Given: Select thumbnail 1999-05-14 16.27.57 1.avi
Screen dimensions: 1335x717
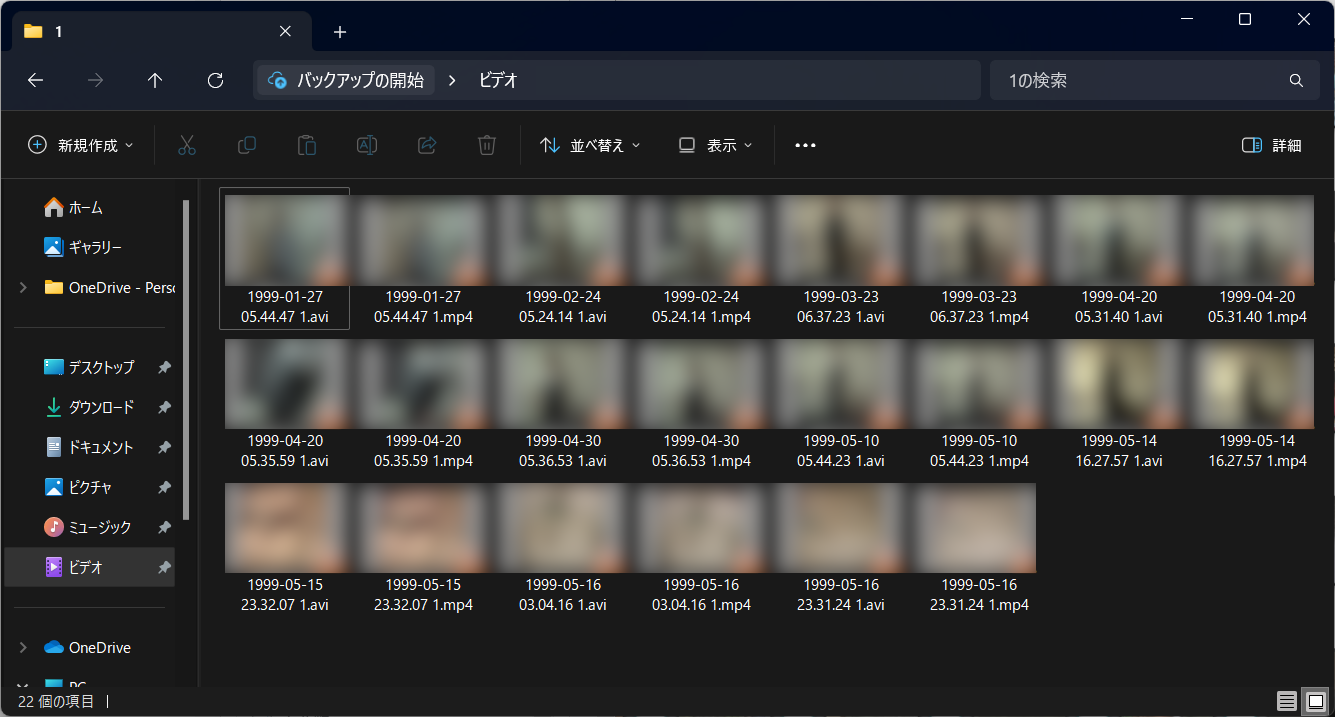Looking at the screenshot, I should 1119,406.
